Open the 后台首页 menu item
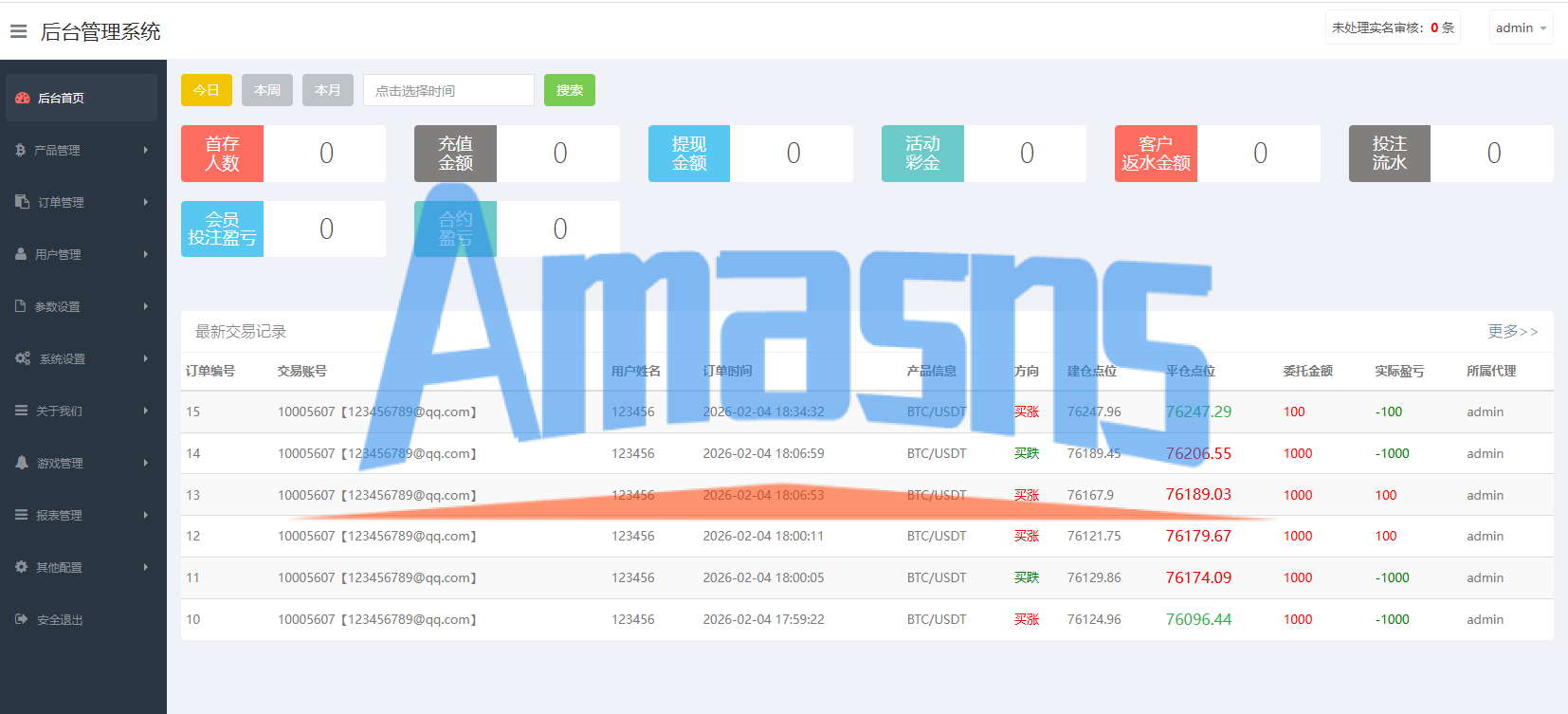The image size is (1568, 714). [x=82, y=98]
